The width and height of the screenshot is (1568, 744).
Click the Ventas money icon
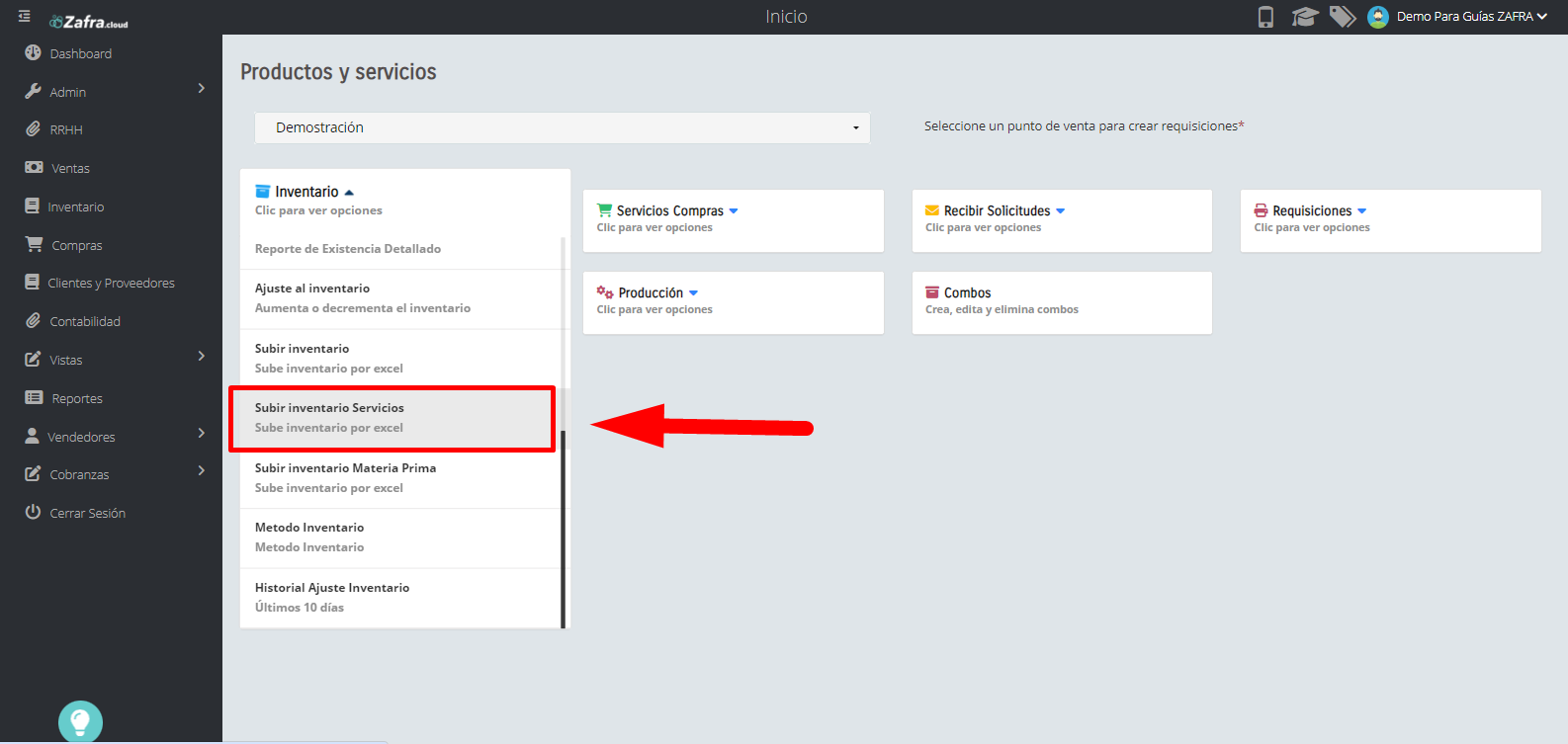tap(34, 168)
